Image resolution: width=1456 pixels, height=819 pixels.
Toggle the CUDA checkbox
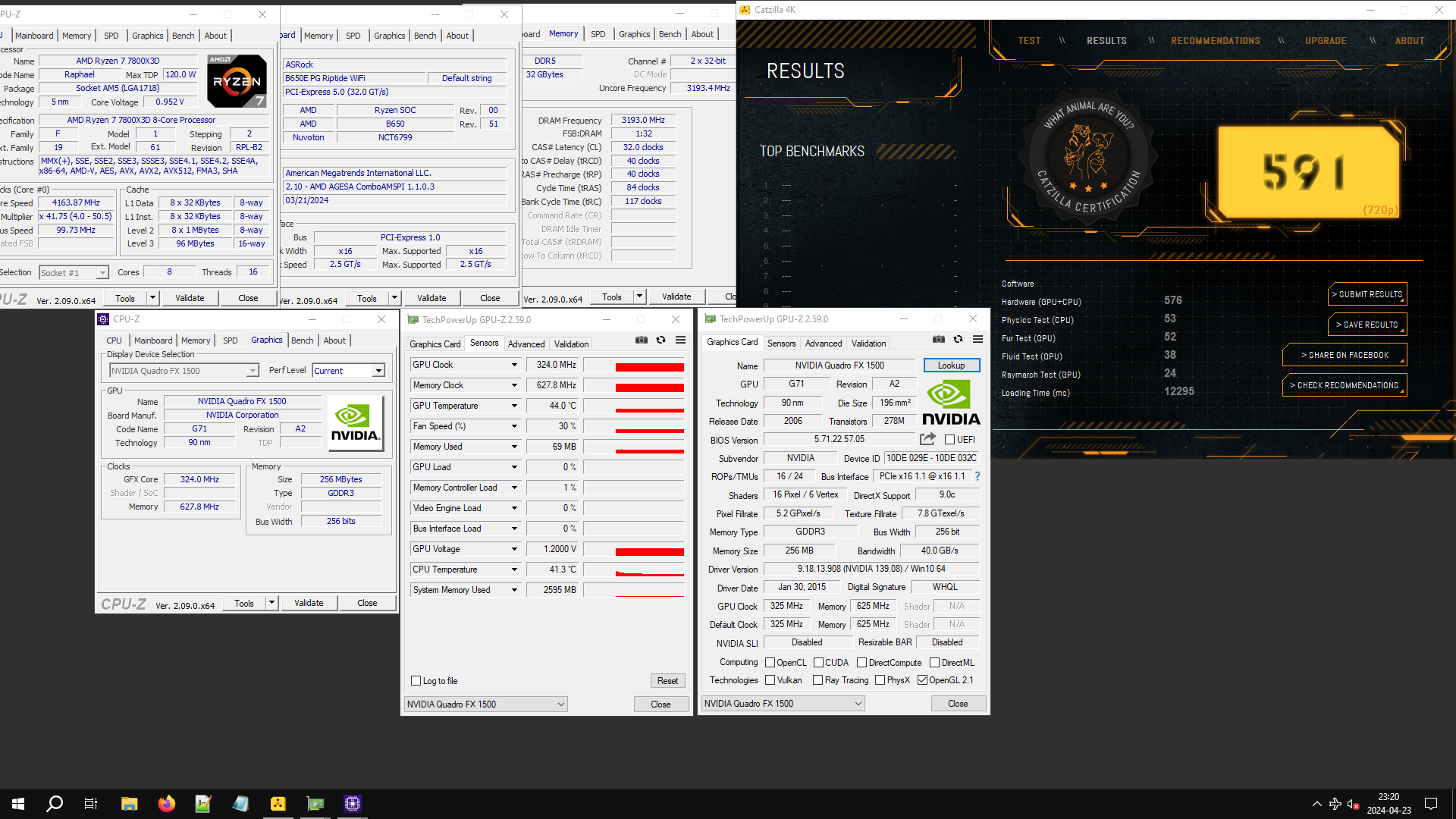point(819,663)
